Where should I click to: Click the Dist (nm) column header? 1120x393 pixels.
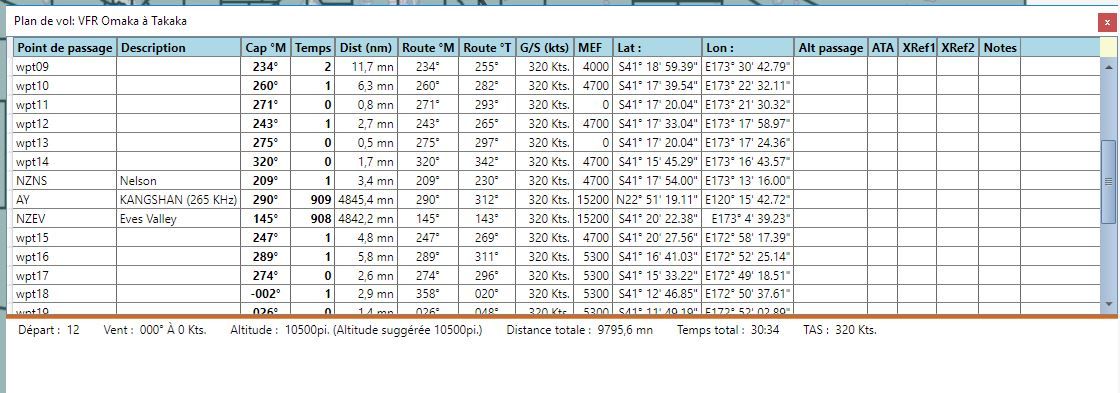click(366, 48)
